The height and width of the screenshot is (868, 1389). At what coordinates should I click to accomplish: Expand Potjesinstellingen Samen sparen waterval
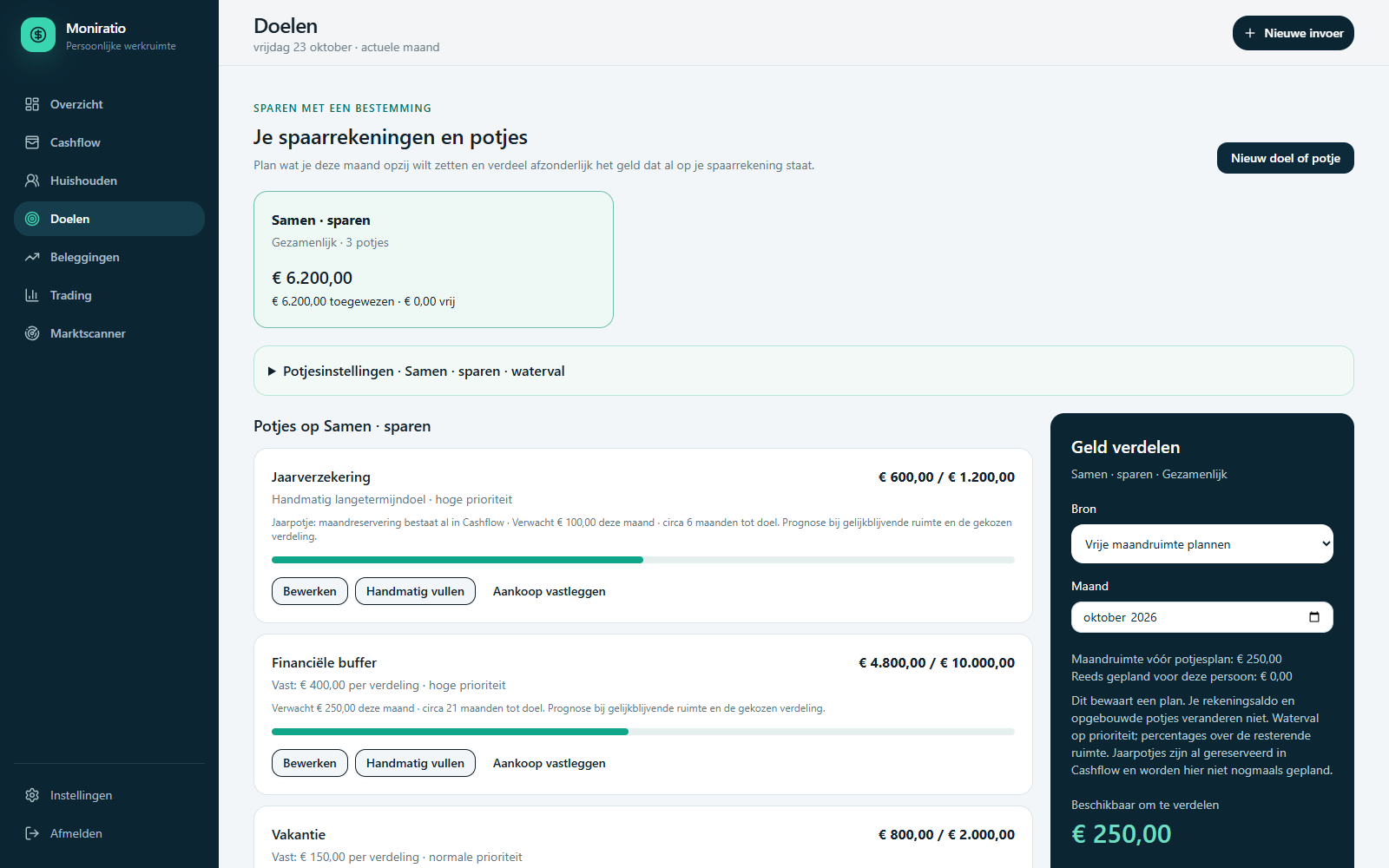803,371
